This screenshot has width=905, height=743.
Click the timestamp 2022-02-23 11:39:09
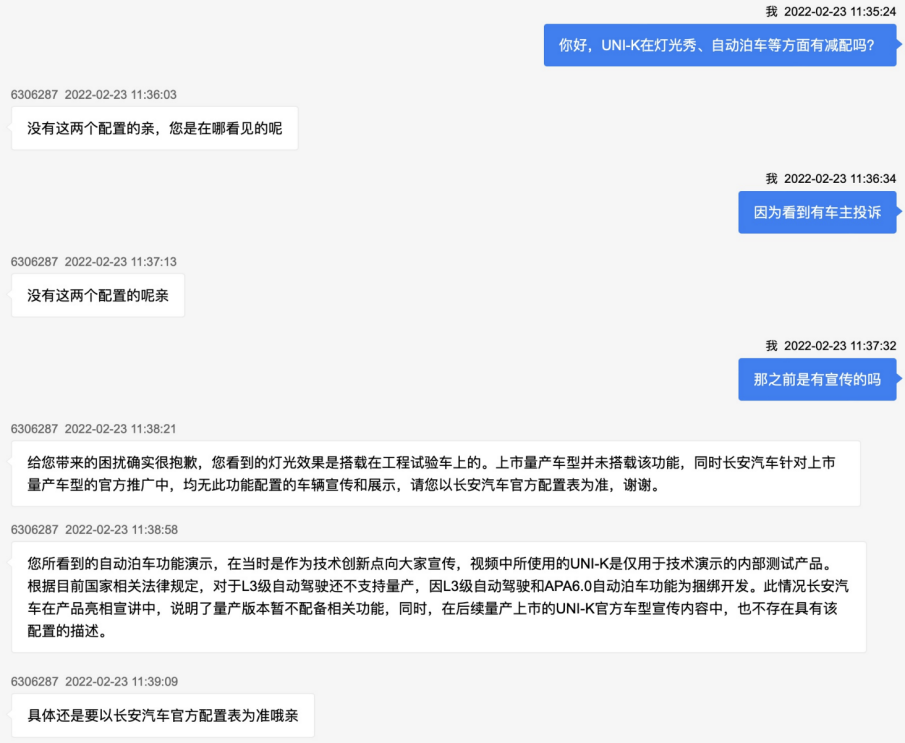tap(120, 682)
